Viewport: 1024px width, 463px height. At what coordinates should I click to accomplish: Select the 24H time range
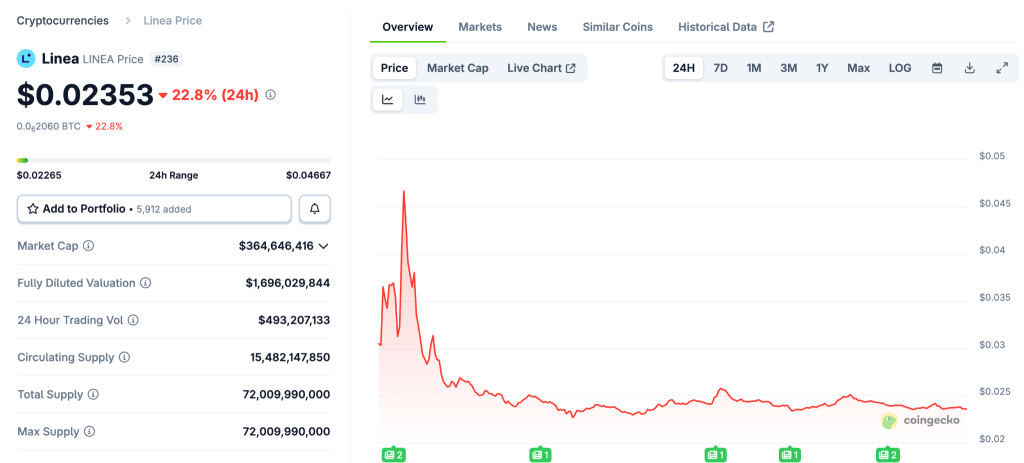[684, 68]
